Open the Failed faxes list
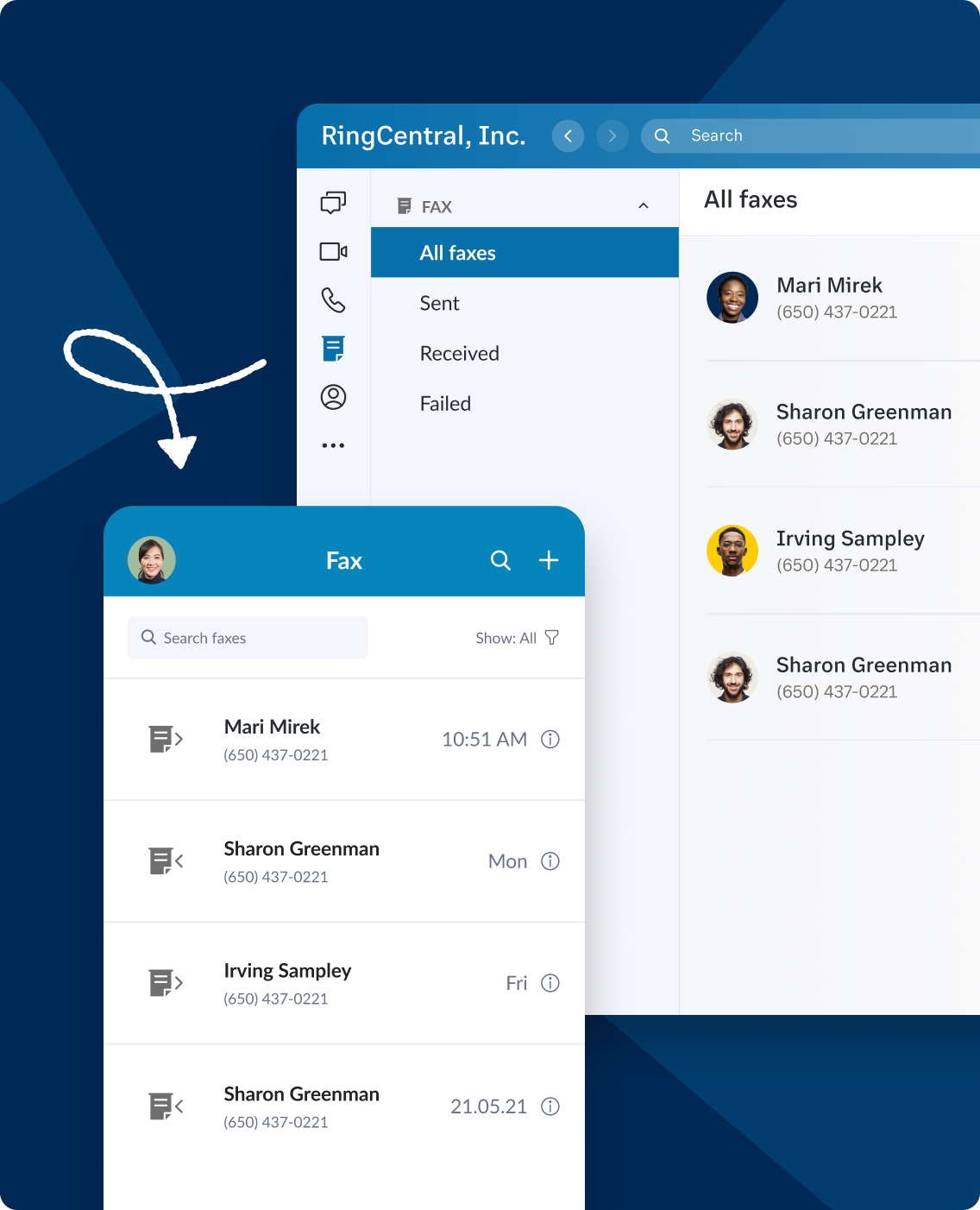The width and height of the screenshot is (980, 1210). tap(445, 403)
